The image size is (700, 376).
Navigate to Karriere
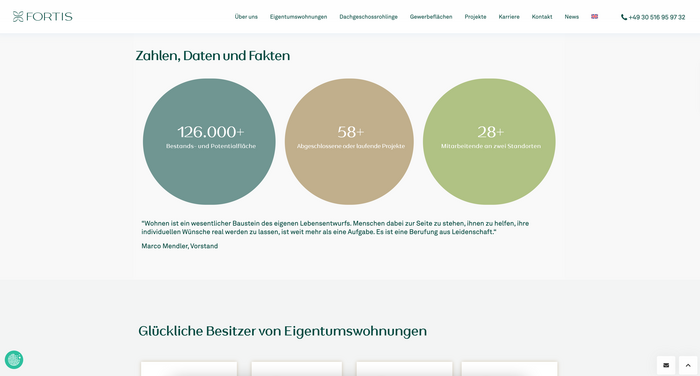pos(509,17)
